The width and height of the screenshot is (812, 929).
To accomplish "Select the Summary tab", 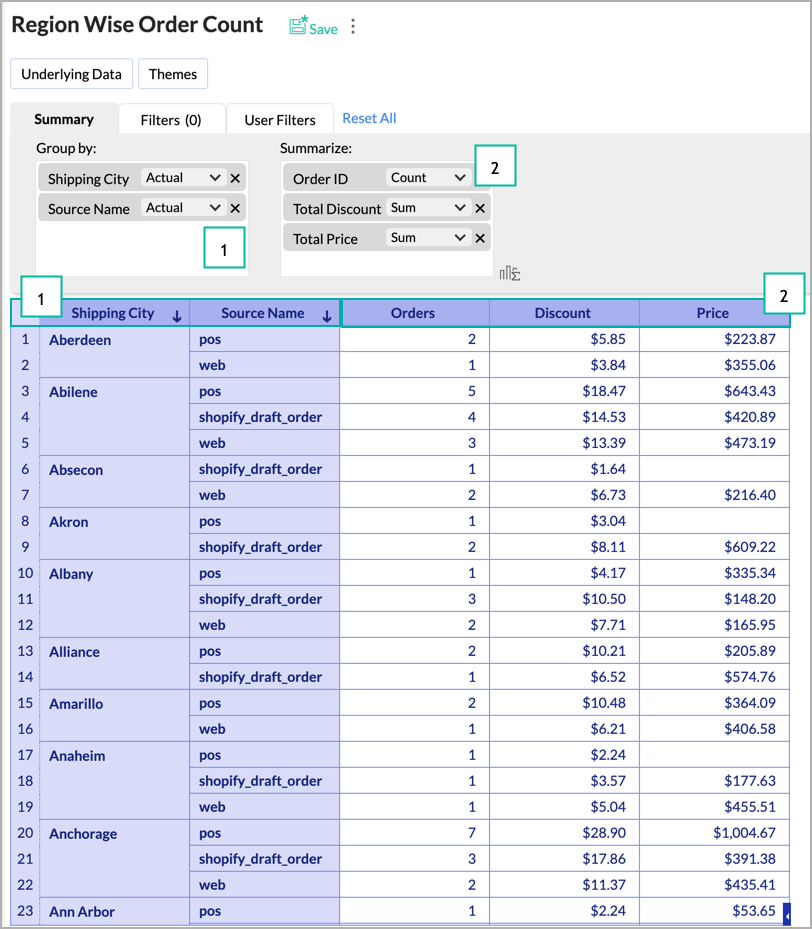I will pos(64,117).
